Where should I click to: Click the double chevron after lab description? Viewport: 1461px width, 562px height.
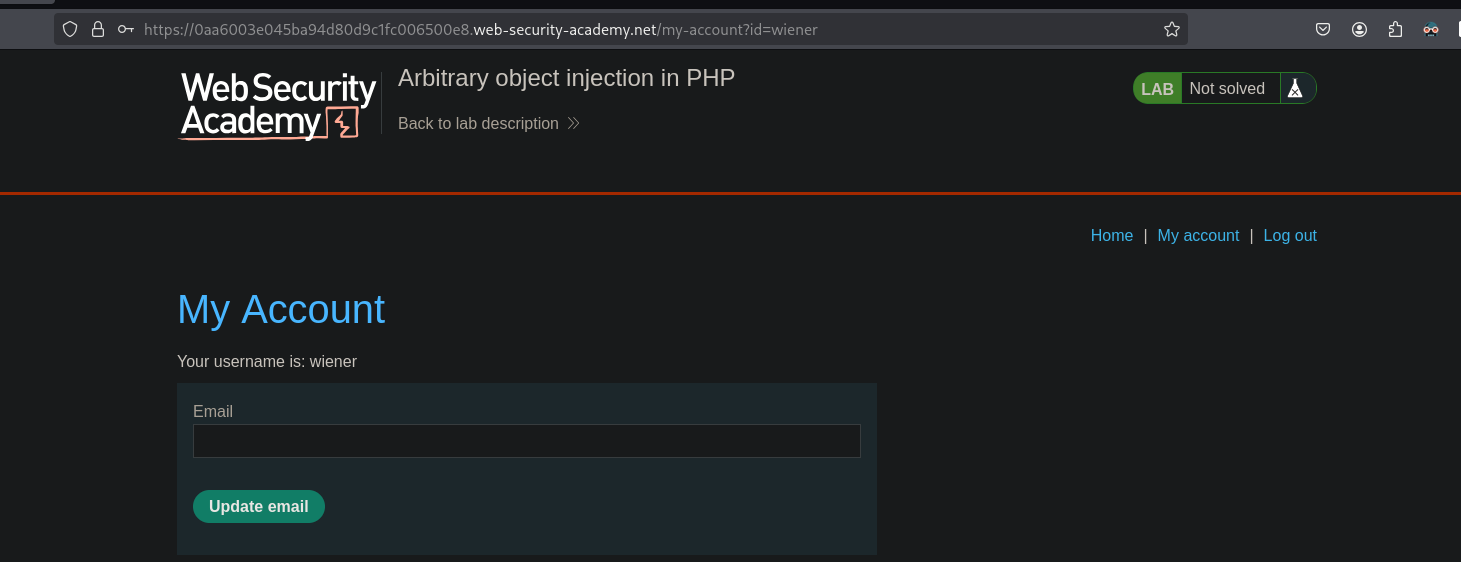point(574,124)
